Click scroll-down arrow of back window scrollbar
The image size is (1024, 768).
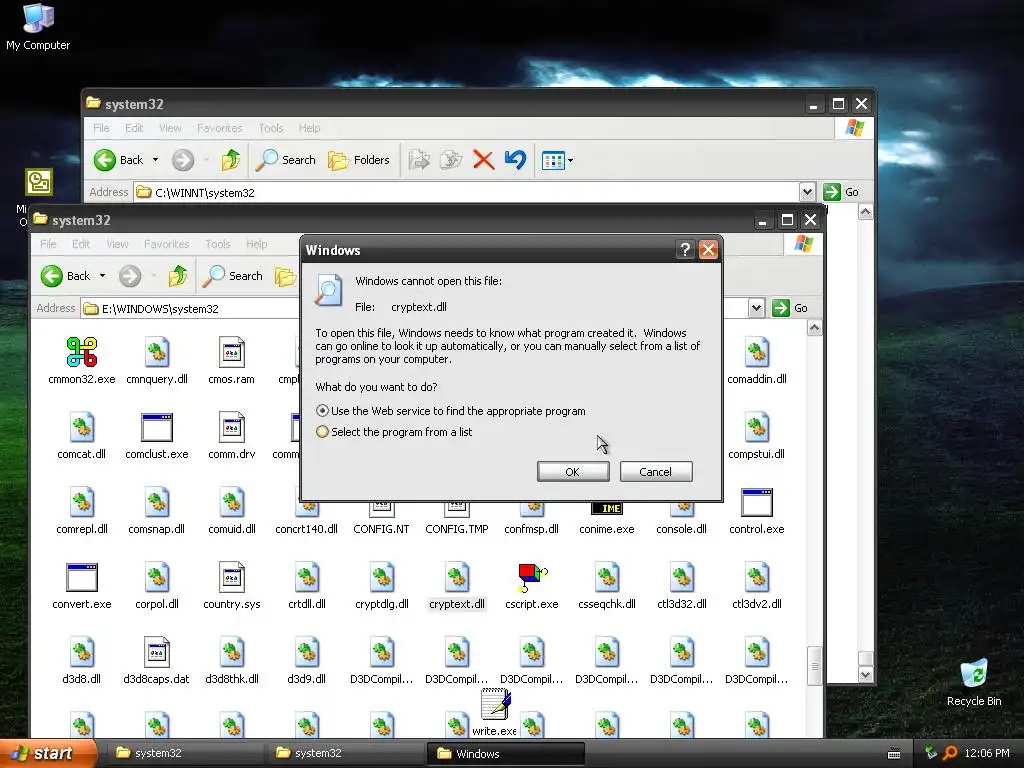pos(865,675)
